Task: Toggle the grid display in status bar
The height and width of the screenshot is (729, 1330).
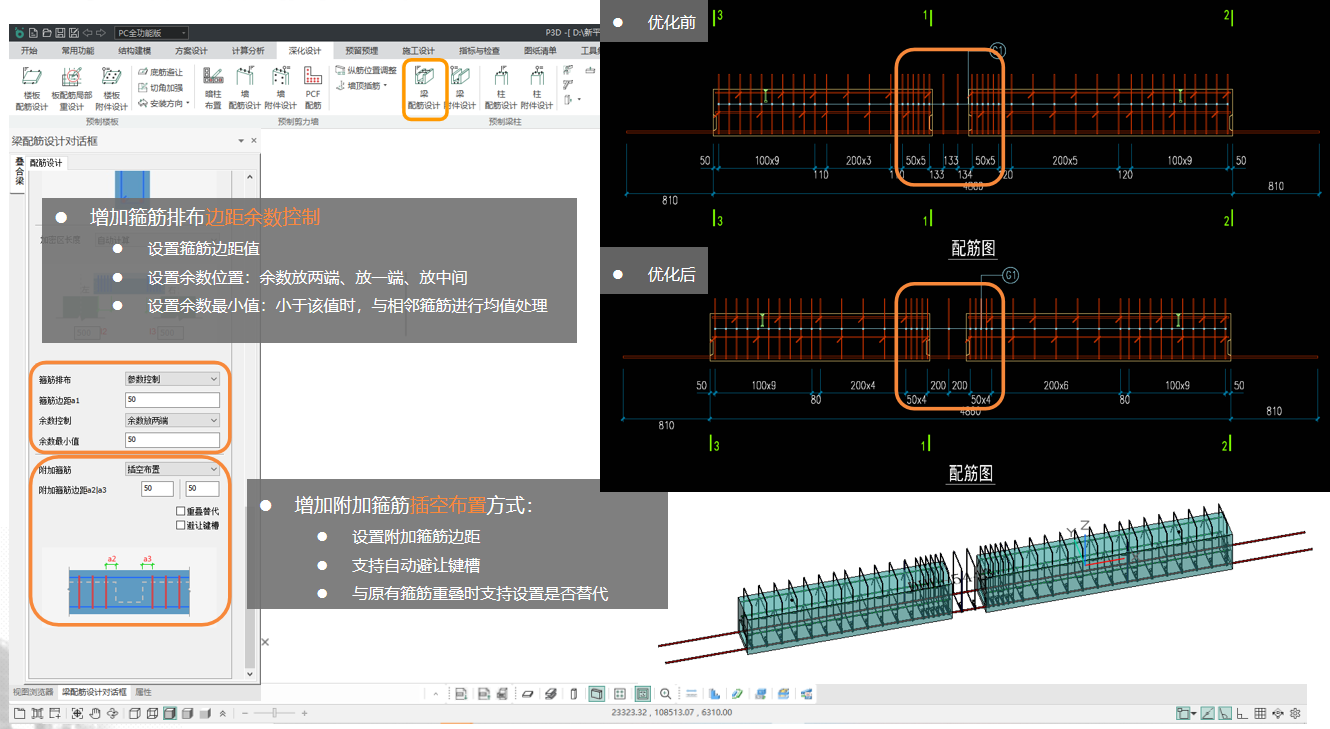Action: (1260, 713)
